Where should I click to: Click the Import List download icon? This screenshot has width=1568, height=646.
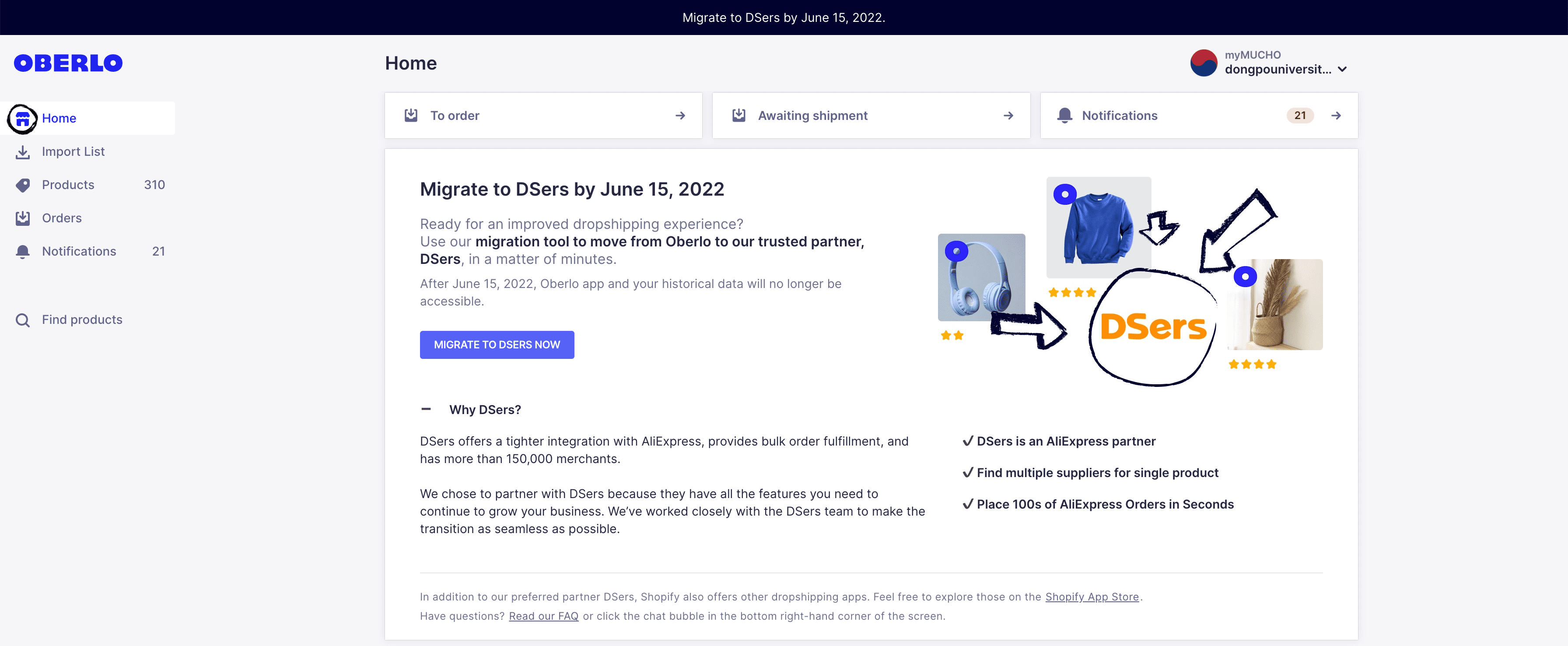point(22,152)
